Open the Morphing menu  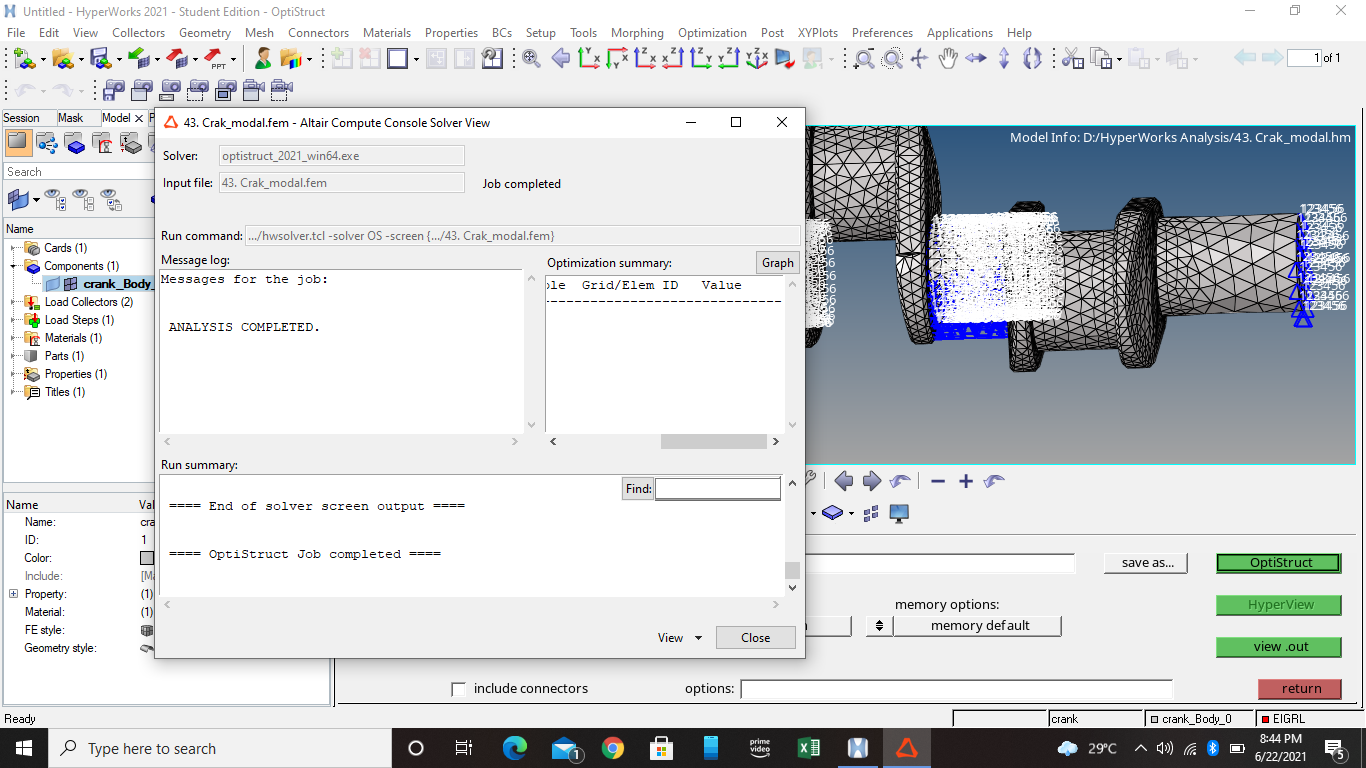point(637,33)
